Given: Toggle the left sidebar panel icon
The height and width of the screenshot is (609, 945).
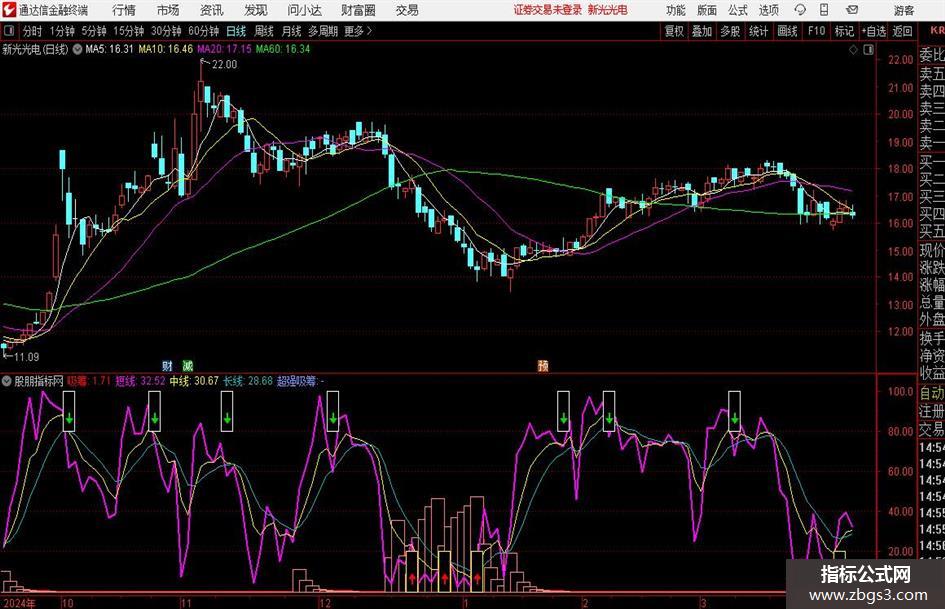Looking at the screenshot, I should tap(9, 31).
